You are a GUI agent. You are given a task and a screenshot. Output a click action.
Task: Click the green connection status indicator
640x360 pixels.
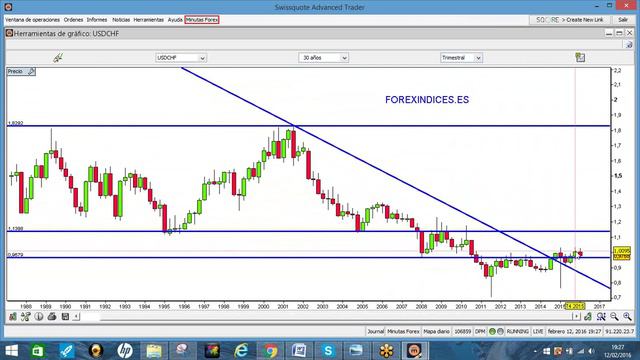click(492, 331)
